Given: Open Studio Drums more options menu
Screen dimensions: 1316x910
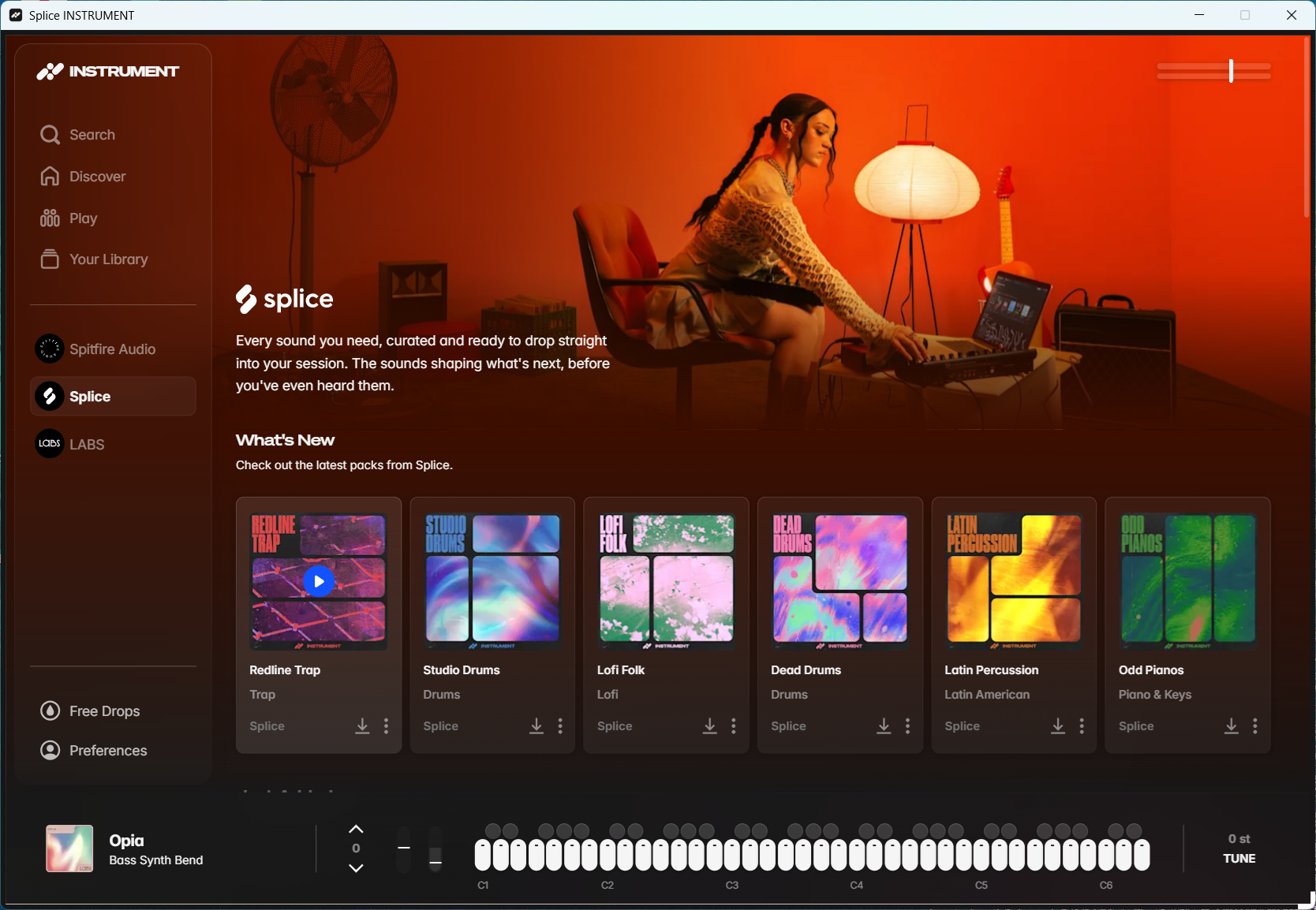Looking at the screenshot, I should [x=560, y=726].
